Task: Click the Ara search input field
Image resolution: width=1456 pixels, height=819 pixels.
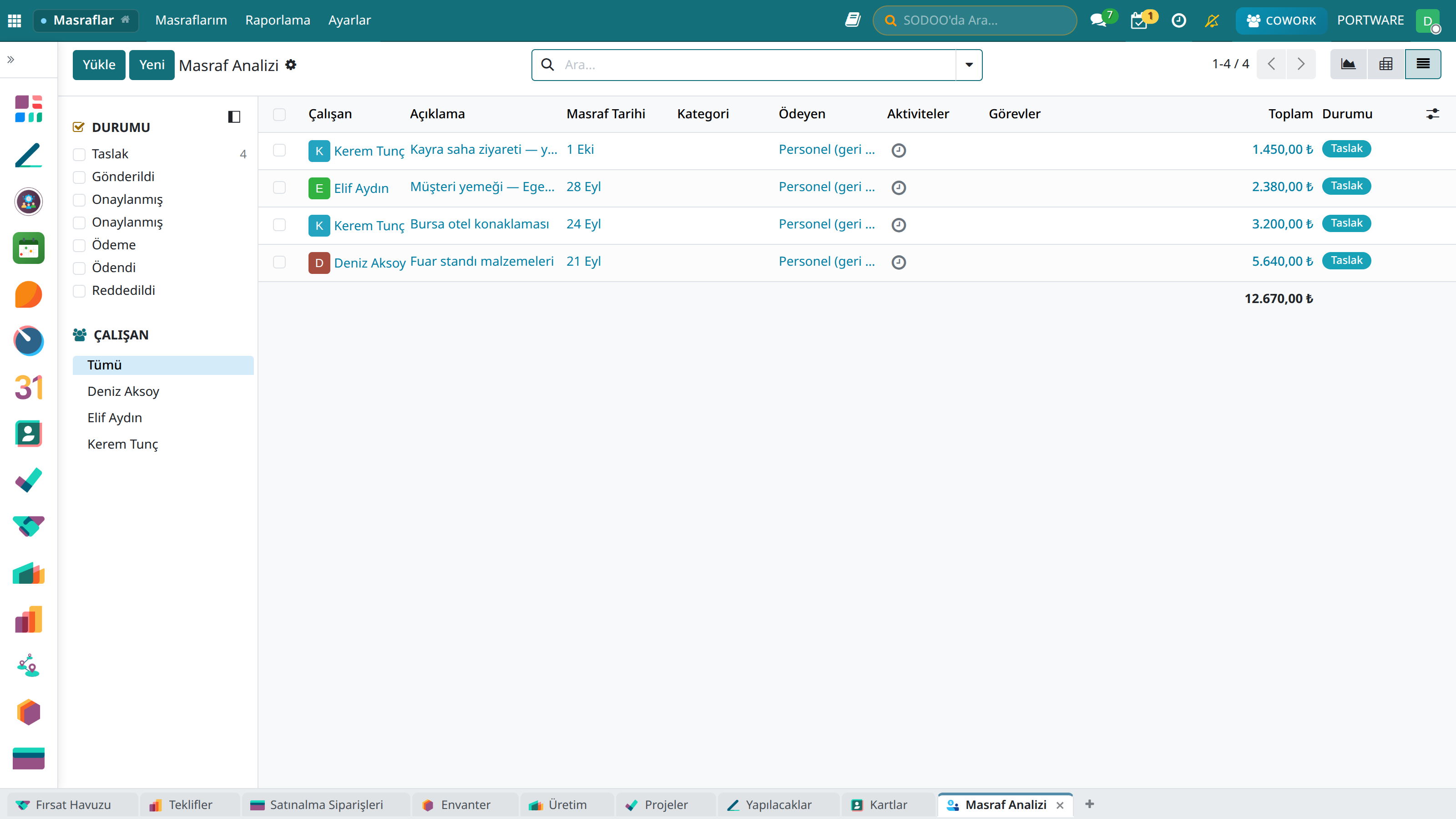Action: pyautogui.click(x=756, y=65)
